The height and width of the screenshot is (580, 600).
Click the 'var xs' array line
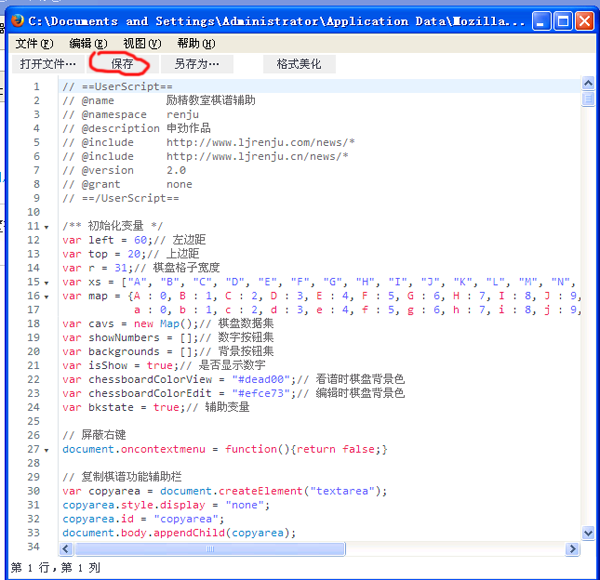[x=321, y=282]
